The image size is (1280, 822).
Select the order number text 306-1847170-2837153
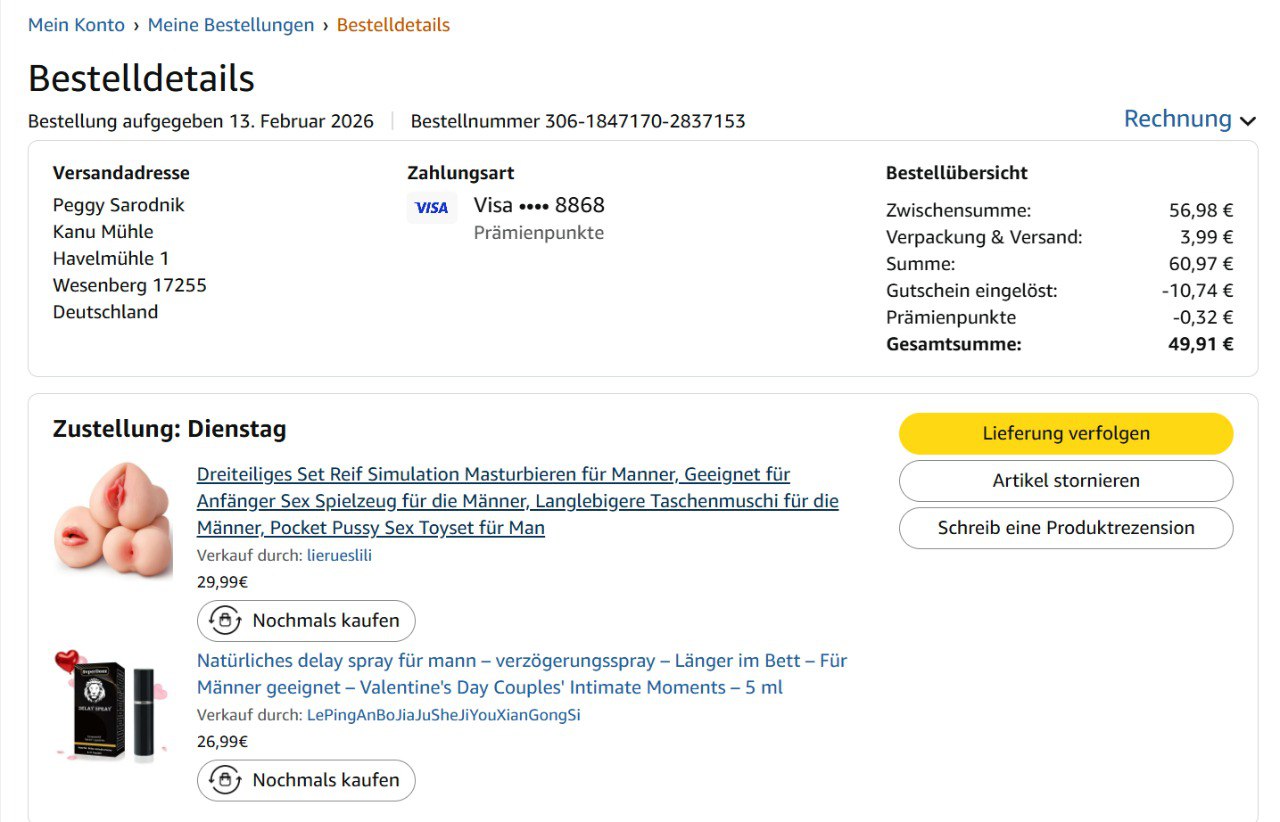point(645,122)
